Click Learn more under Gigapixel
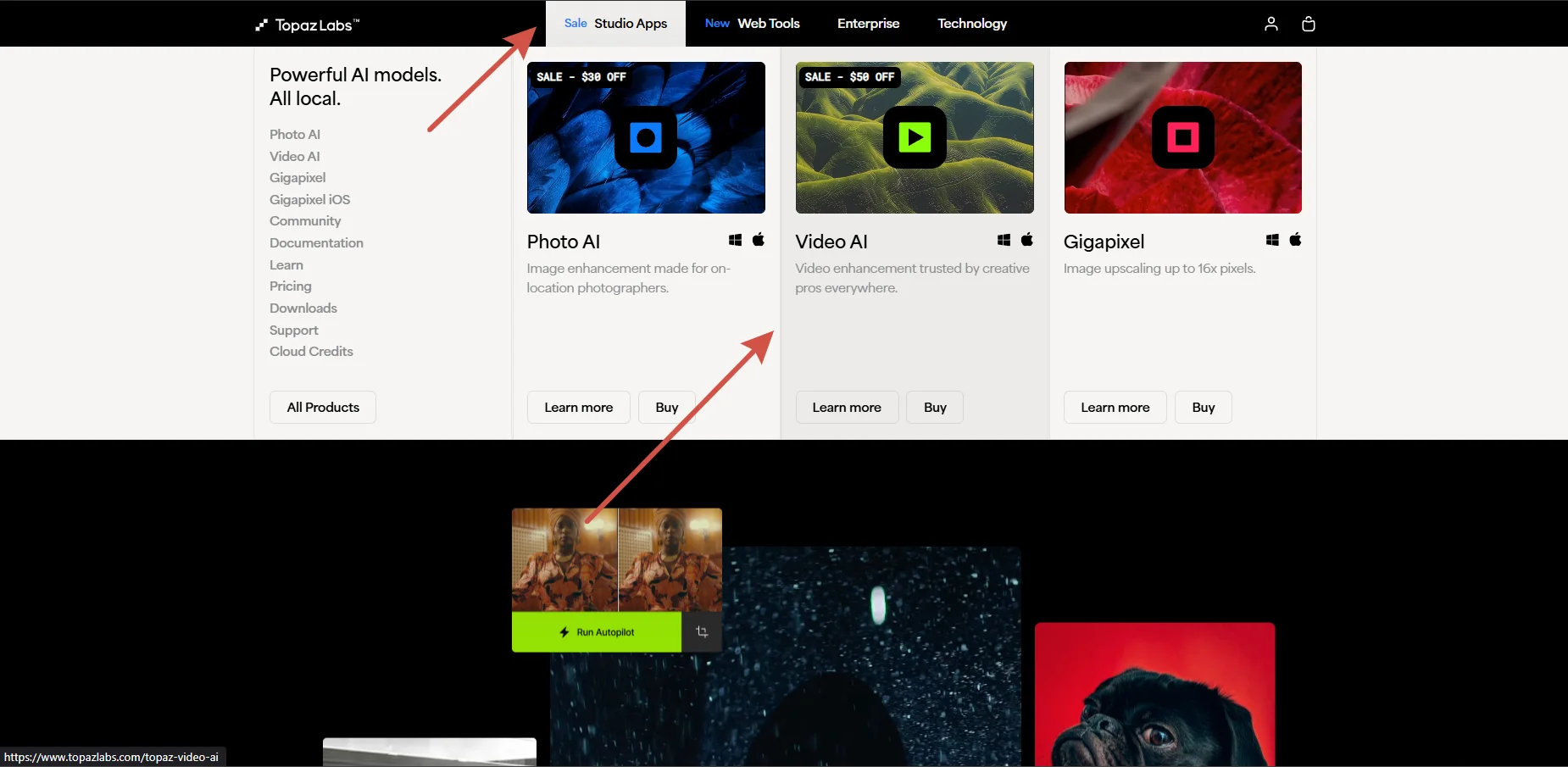1568x767 pixels. pyautogui.click(x=1115, y=407)
